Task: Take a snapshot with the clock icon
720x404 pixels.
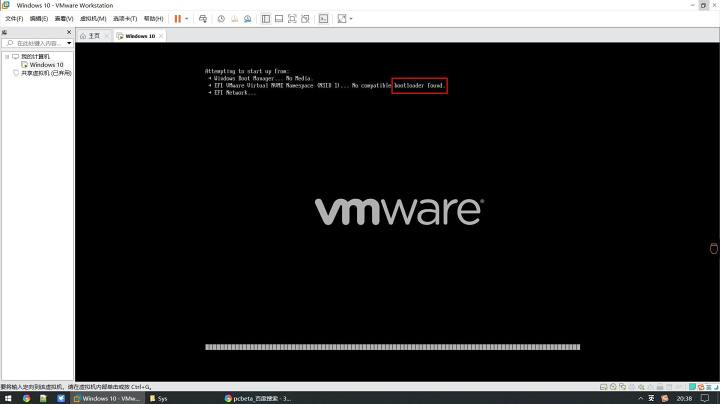Action: (221, 19)
